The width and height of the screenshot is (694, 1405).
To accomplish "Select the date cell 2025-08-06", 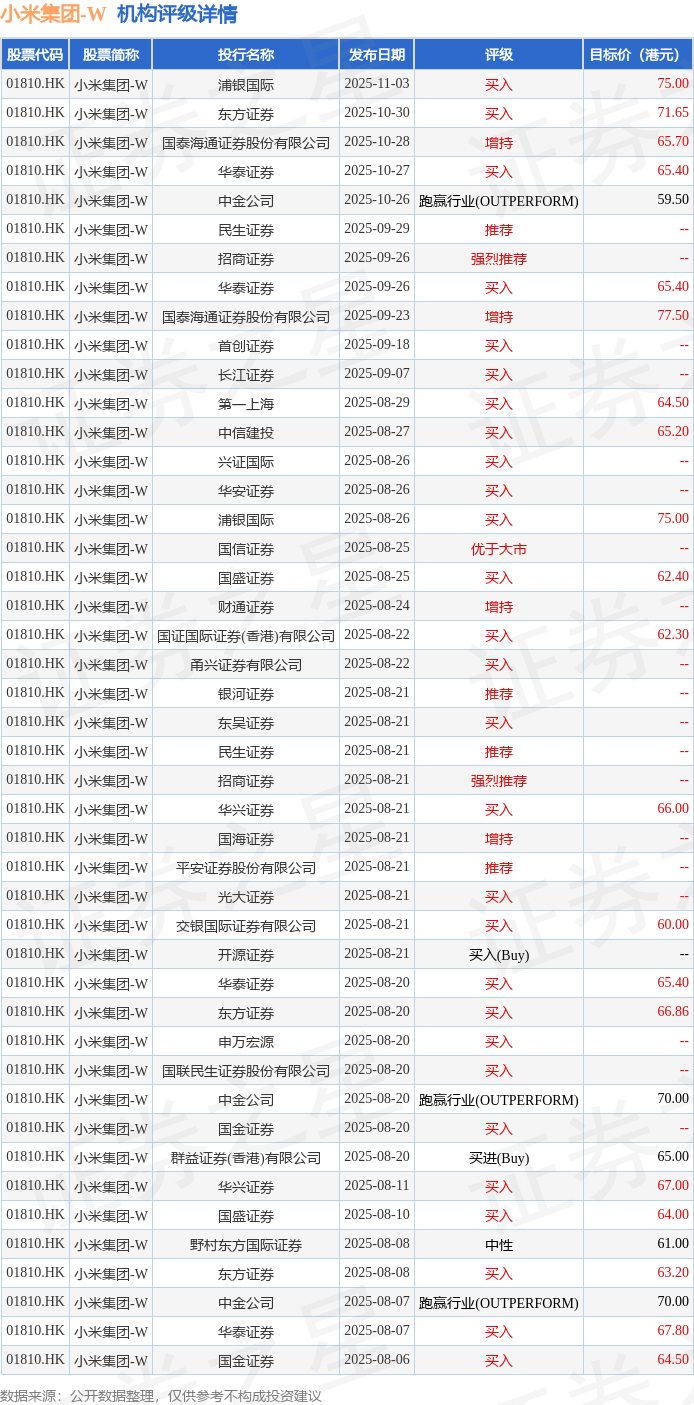I will click(377, 1360).
